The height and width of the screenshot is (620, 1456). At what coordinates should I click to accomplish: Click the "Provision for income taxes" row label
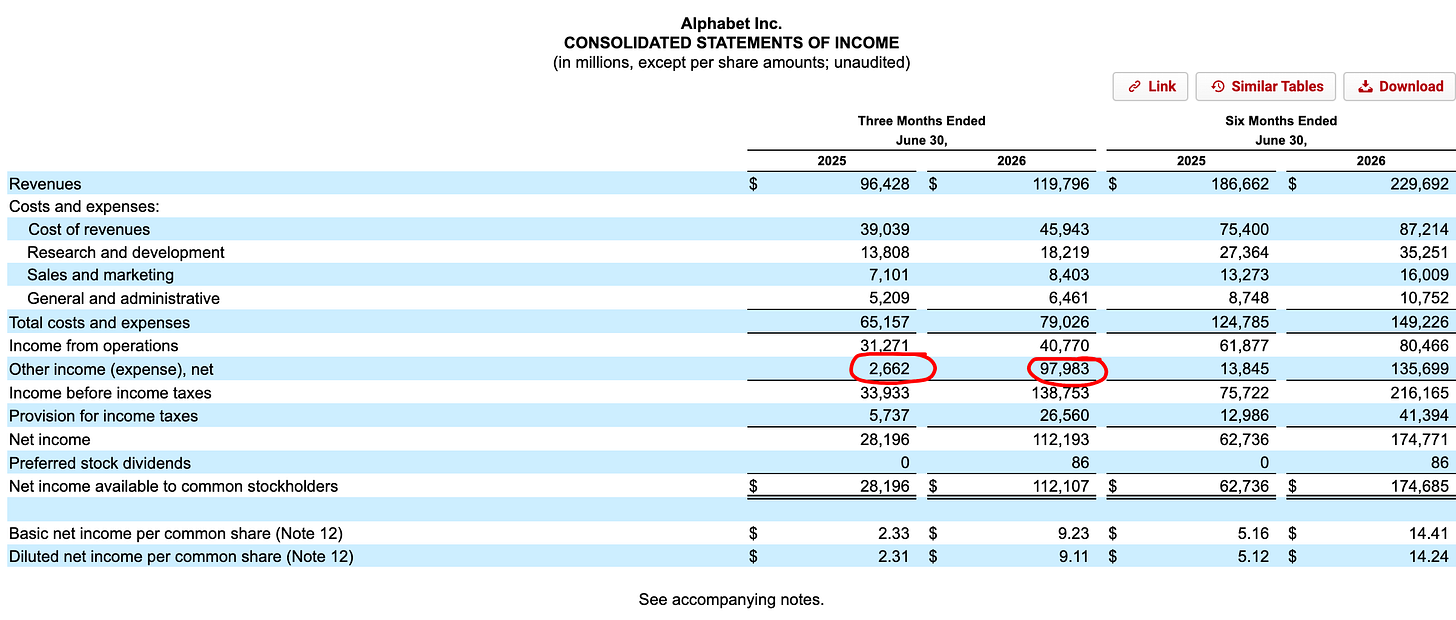coord(104,416)
